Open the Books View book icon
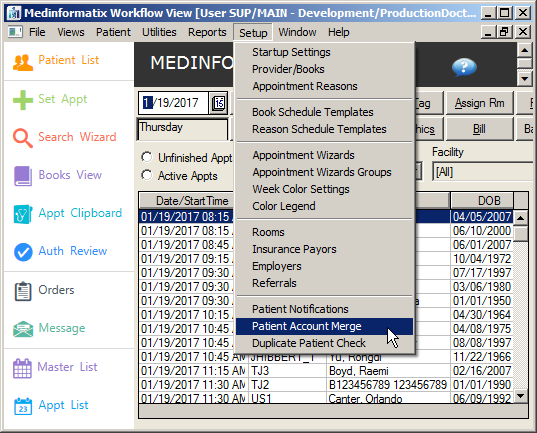The image size is (537, 433). pos(23,176)
